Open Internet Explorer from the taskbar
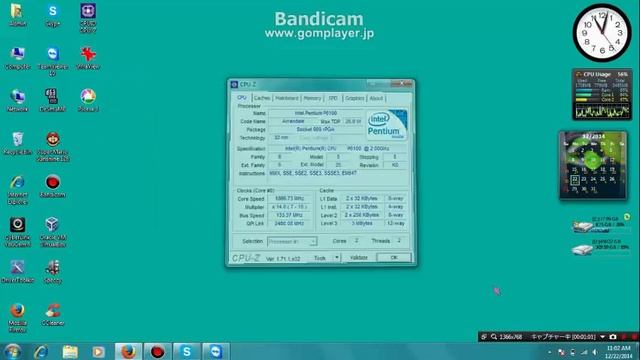Image resolution: width=640 pixels, height=360 pixels. click(41, 351)
